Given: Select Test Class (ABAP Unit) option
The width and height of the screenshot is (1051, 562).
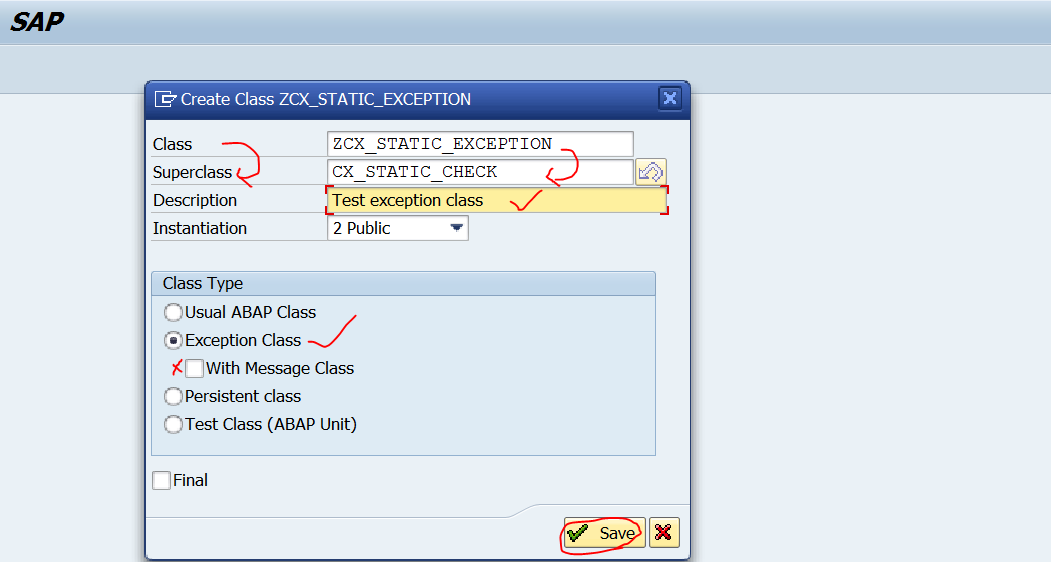Looking at the screenshot, I should click(173, 425).
